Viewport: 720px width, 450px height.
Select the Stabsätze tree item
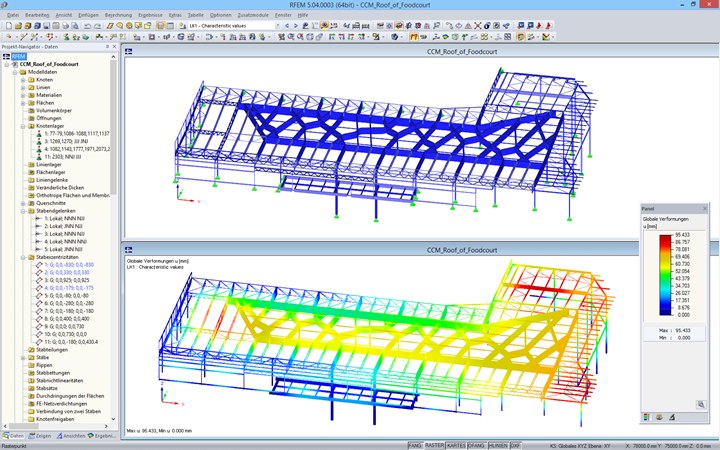point(46,388)
